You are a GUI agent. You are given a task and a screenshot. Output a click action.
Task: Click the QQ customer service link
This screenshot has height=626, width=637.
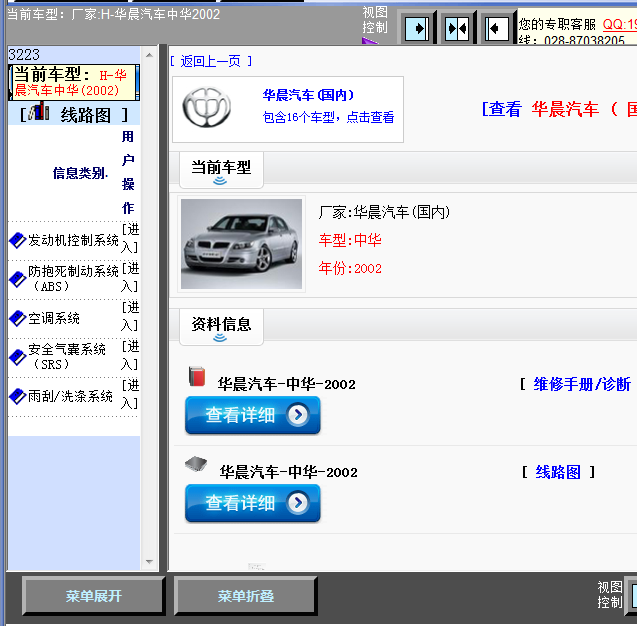click(x=620, y=24)
